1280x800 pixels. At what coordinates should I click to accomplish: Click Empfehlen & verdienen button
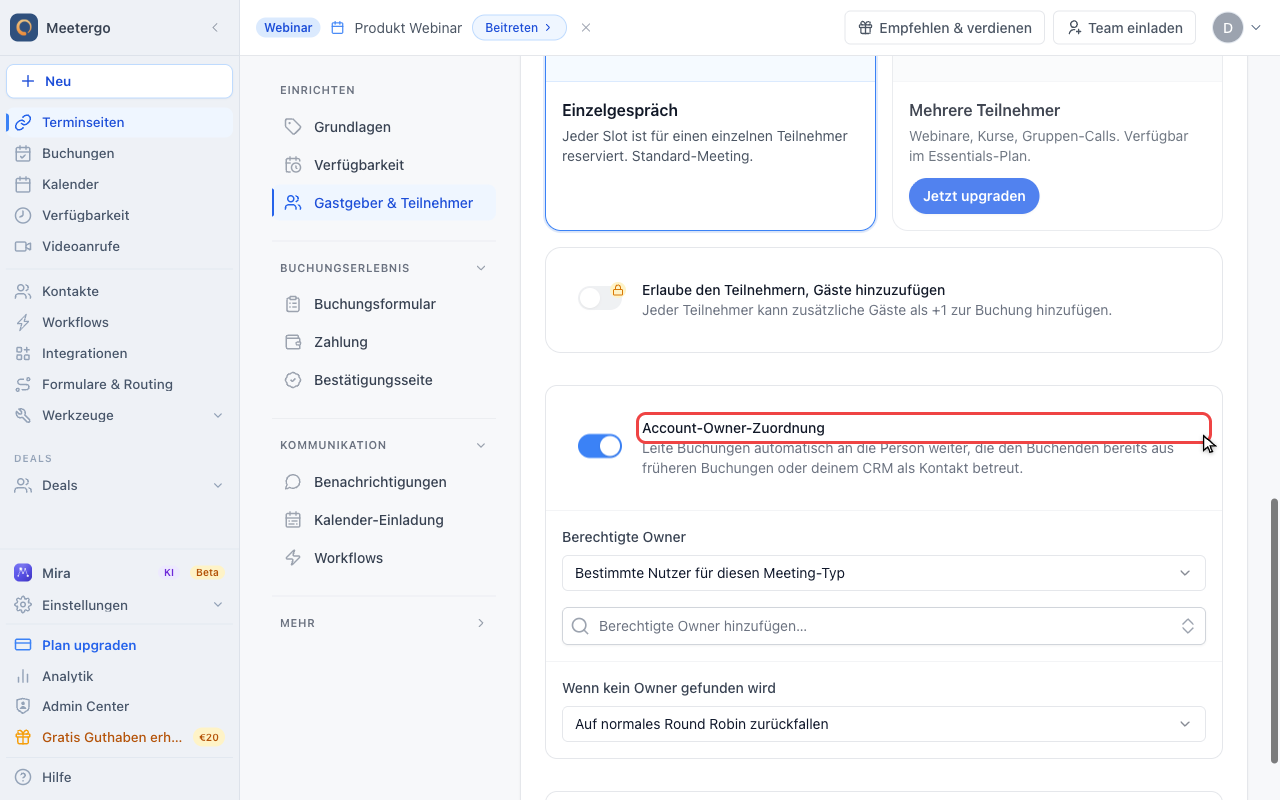click(x=945, y=28)
